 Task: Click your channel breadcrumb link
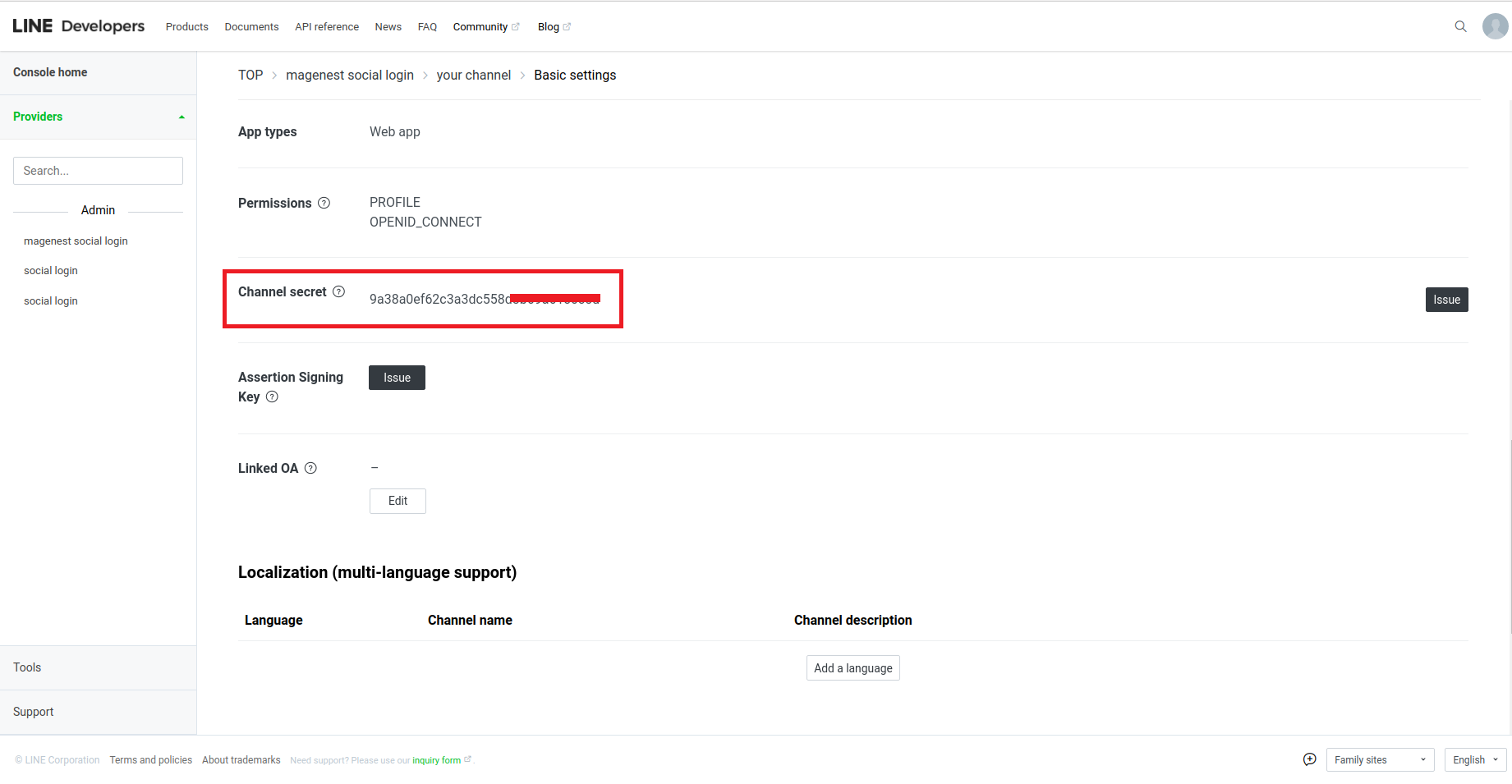click(x=474, y=75)
